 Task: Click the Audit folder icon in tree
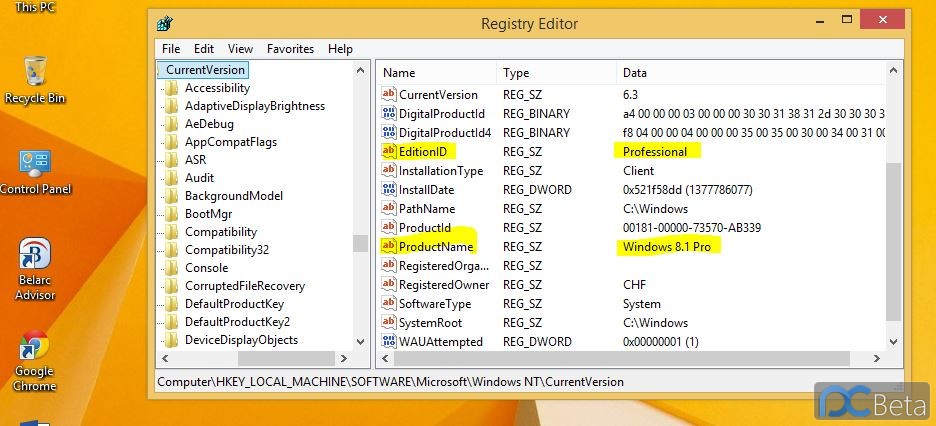click(171, 178)
